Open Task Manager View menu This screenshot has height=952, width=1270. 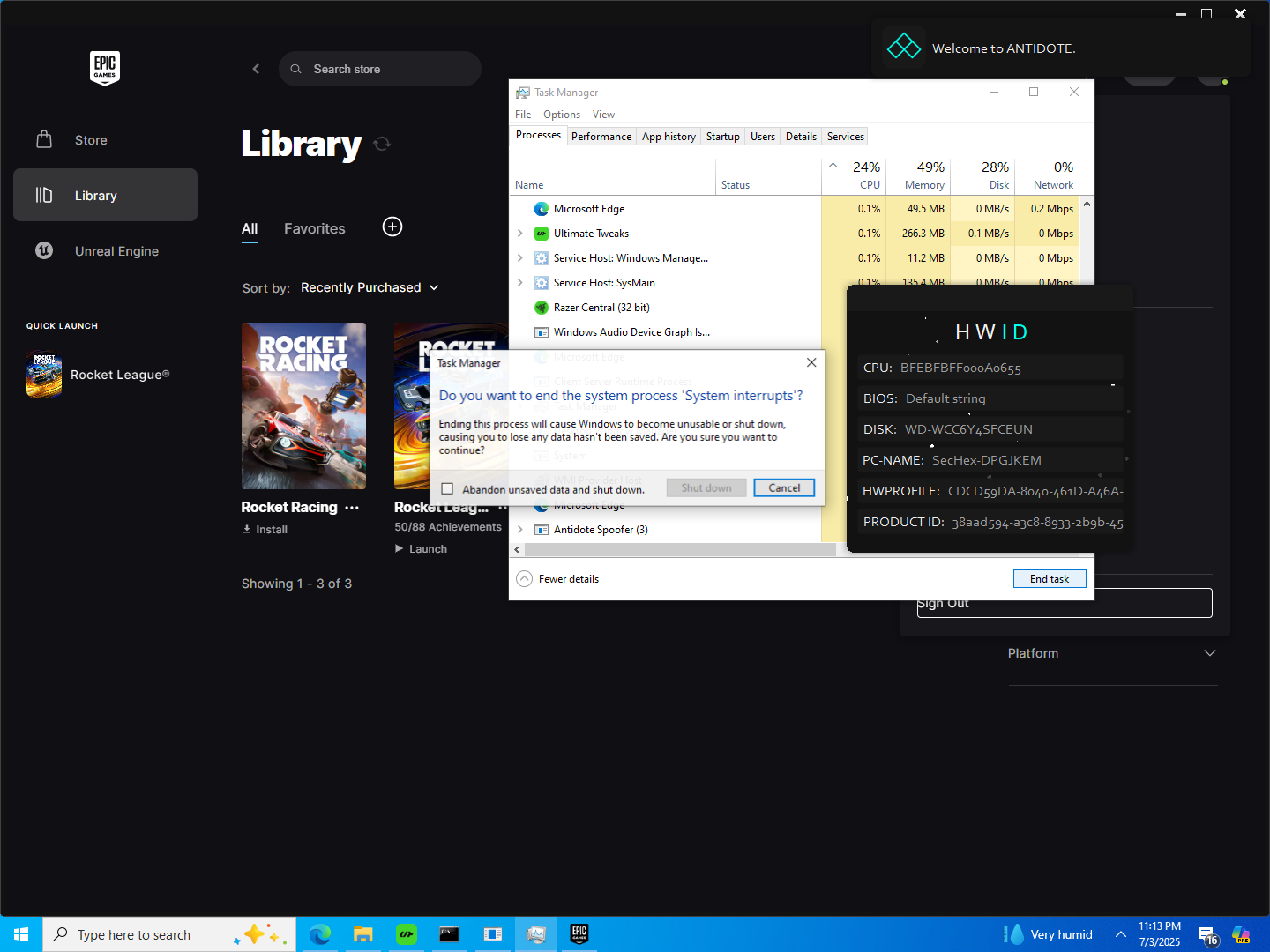coord(603,115)
